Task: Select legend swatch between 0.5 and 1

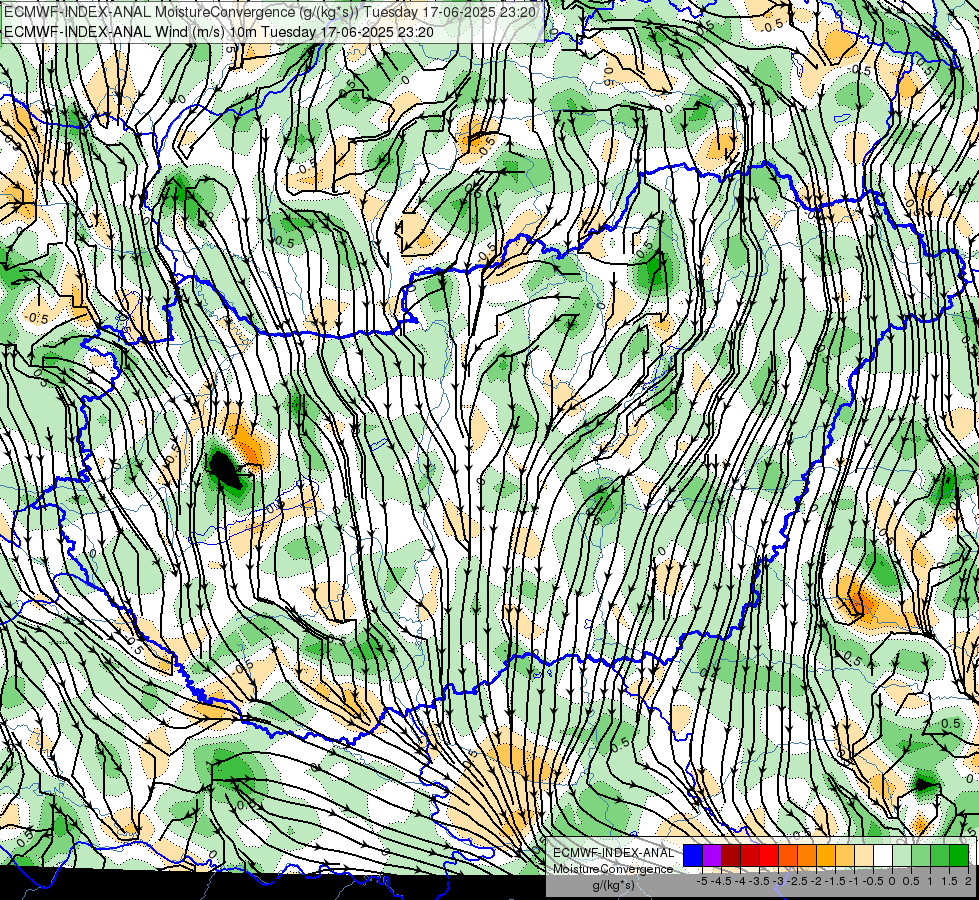Action: pyautogui.click(x=921, y=856)
